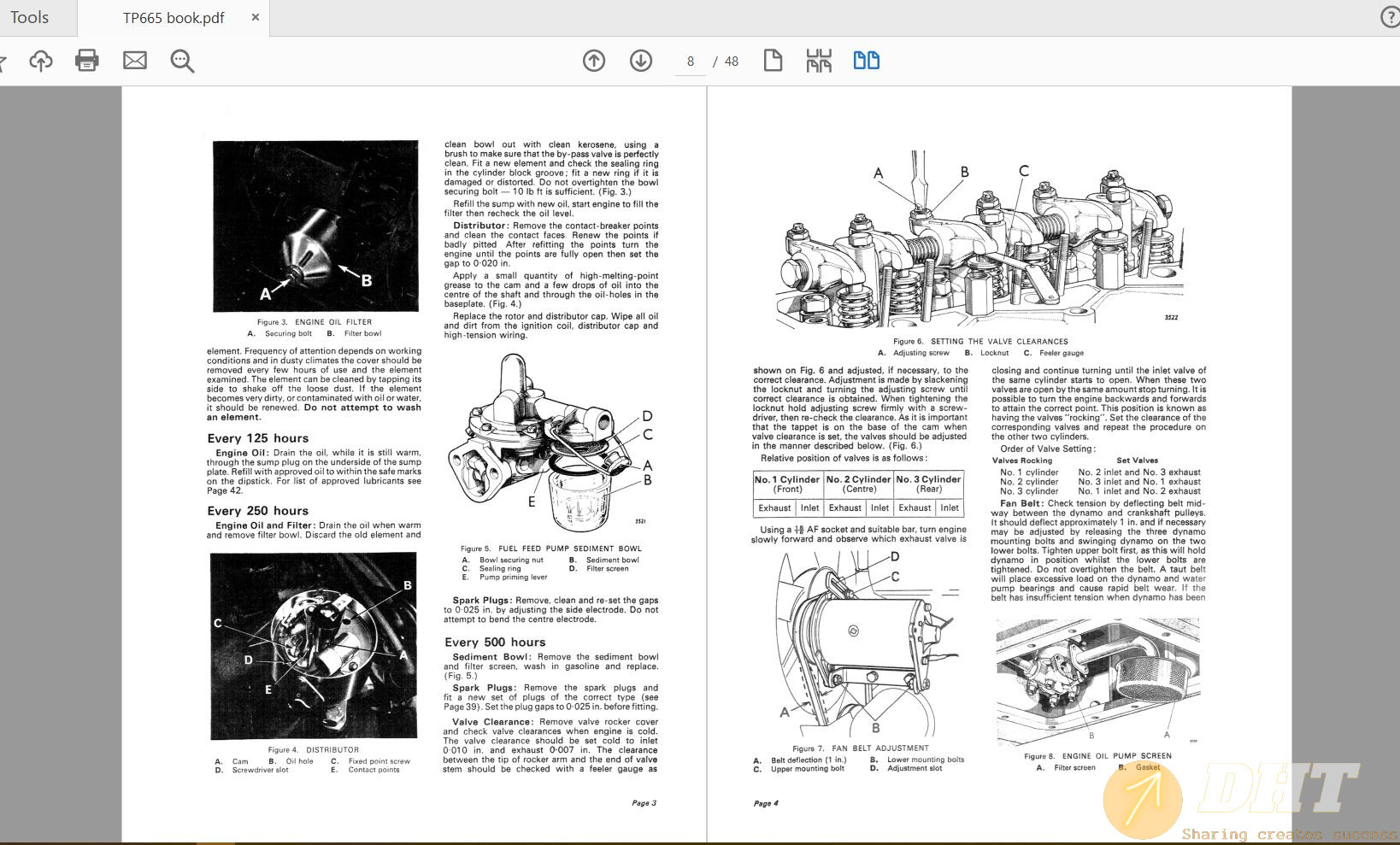Screen dimensions: 1400x845
Task: Click the orange DHT arrow watermark logo
Action: pyautogui.click(x=1143, y=800)
